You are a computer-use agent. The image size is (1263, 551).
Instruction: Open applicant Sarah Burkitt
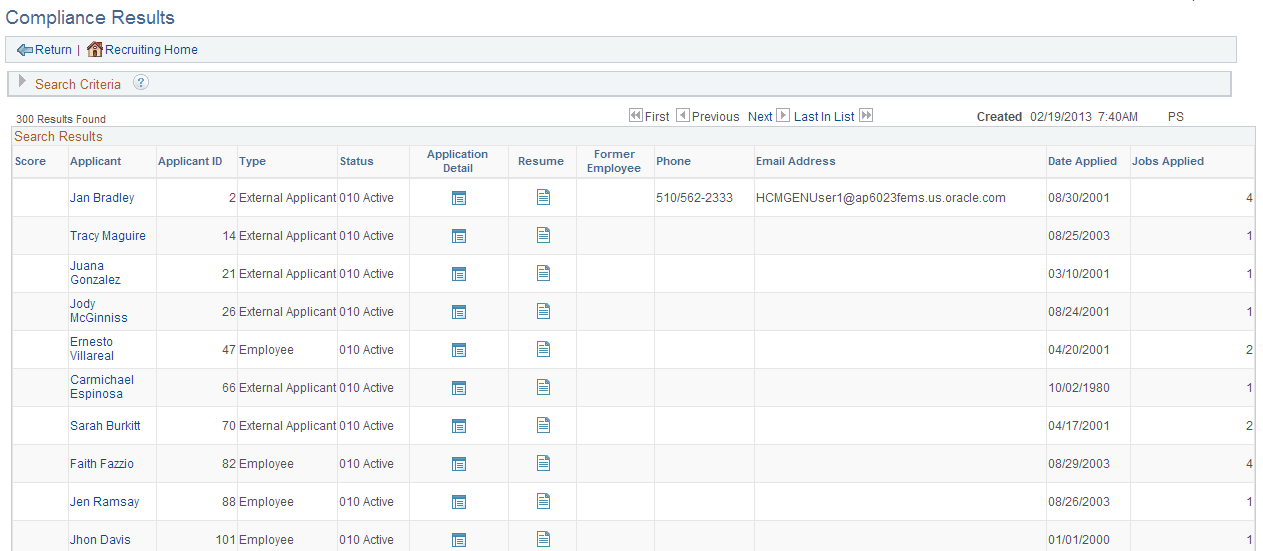tap(105, 426)
